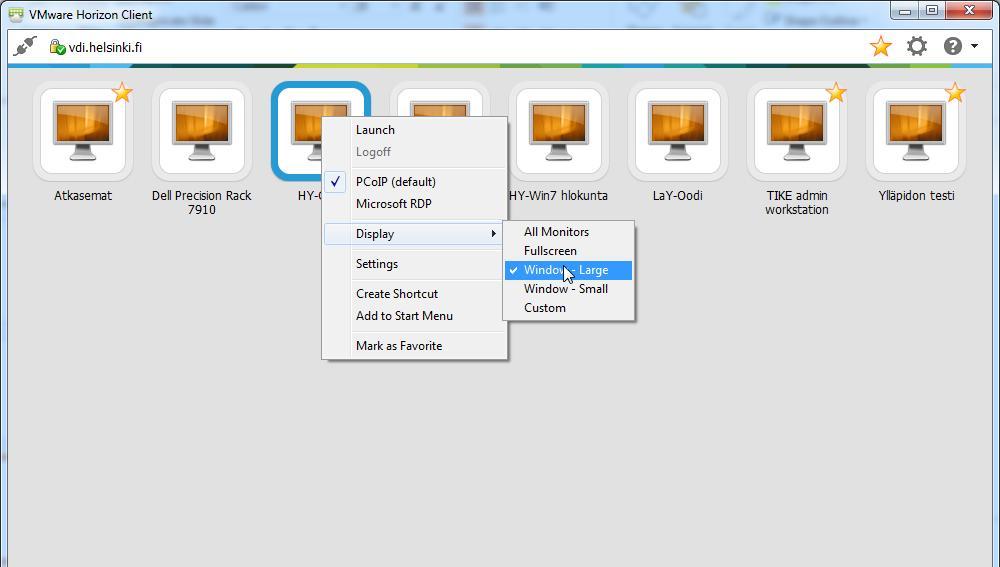Select the HY-Win7 hlokunta desktop icon
This screenshot has height=567, width=1000.
[x=558, y=131]
